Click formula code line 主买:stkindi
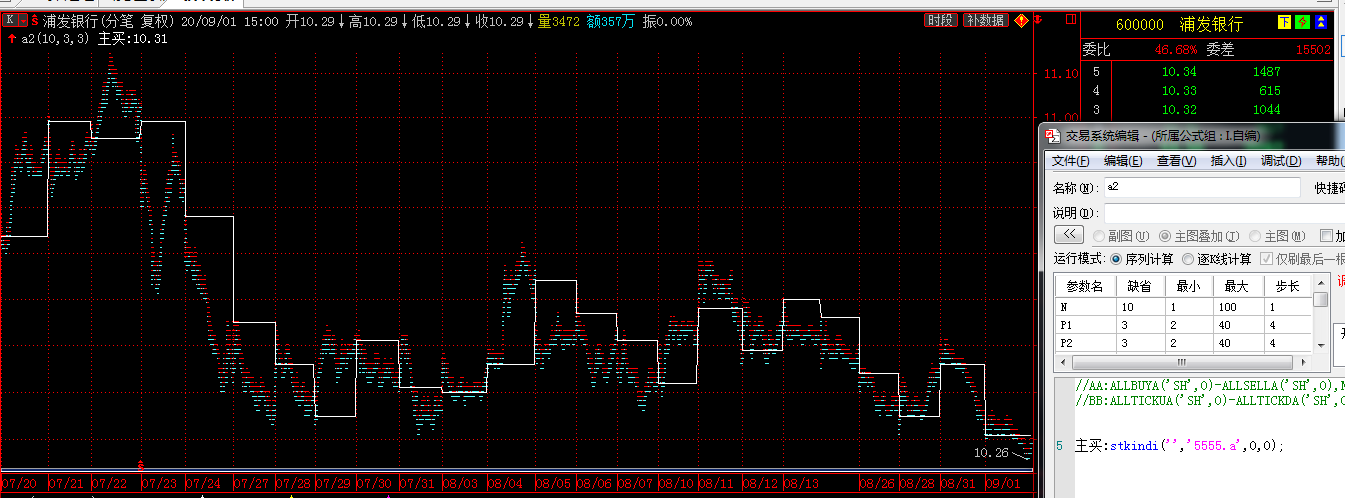The width and height of the screenshot is (1345, 498). tap(1179, 446)
